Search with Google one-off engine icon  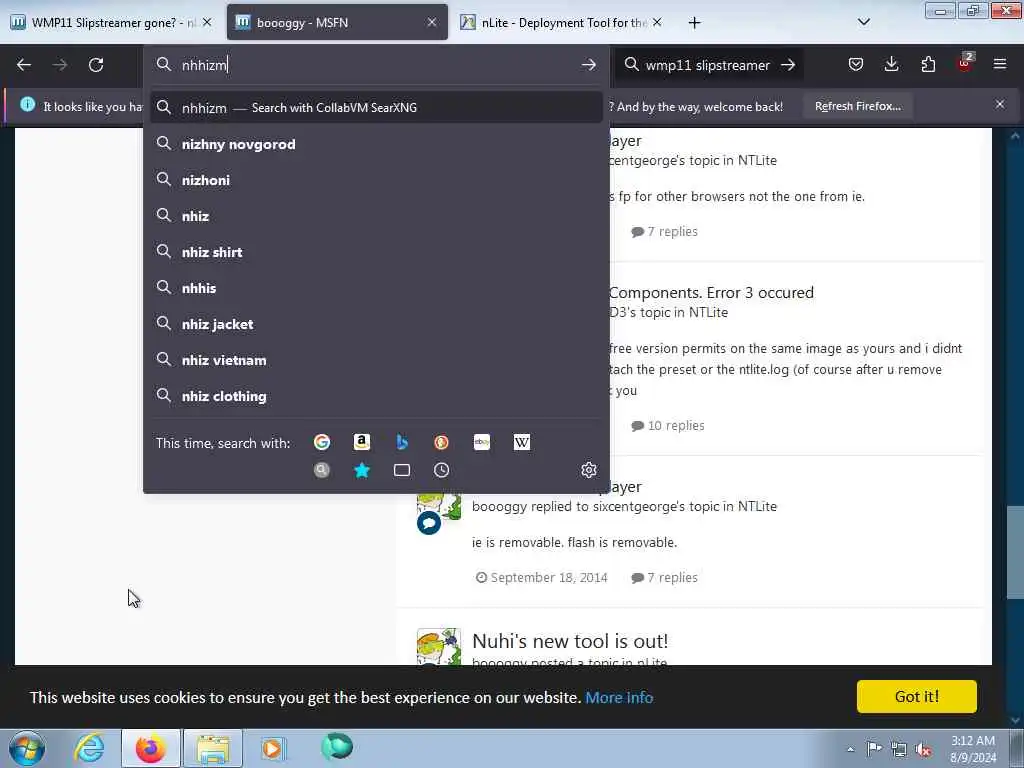(322, 442)
